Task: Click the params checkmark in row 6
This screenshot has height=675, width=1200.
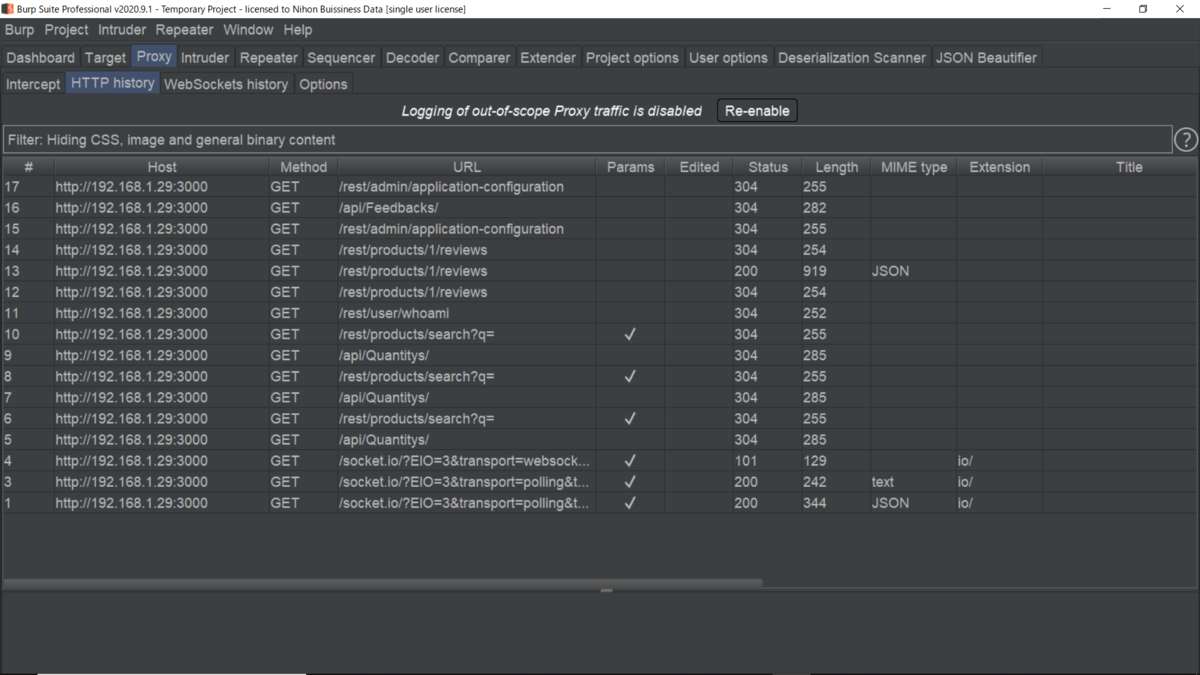Action: coord(630,418)
